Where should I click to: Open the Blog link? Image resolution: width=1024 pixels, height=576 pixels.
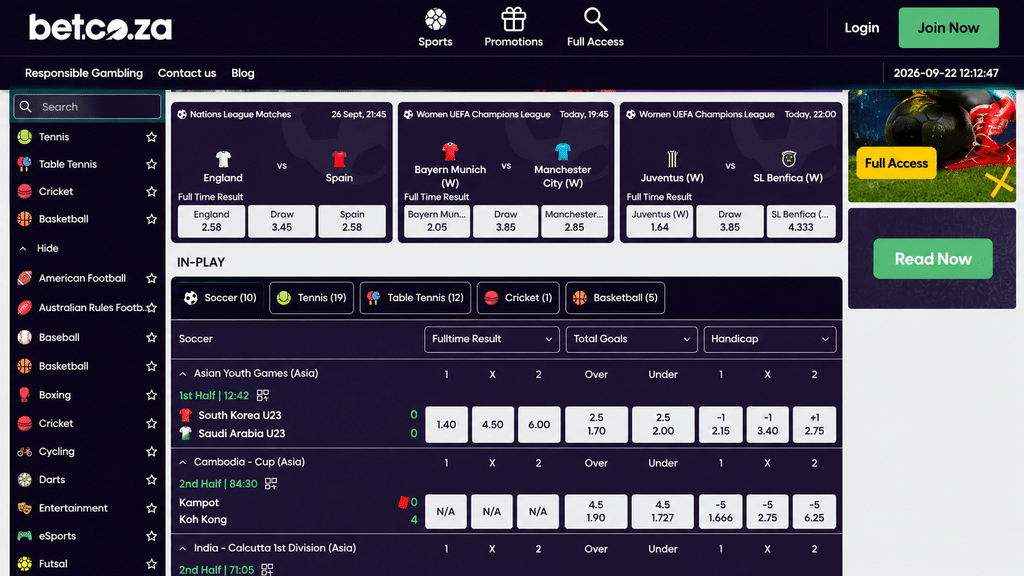[x=243, y=73]
